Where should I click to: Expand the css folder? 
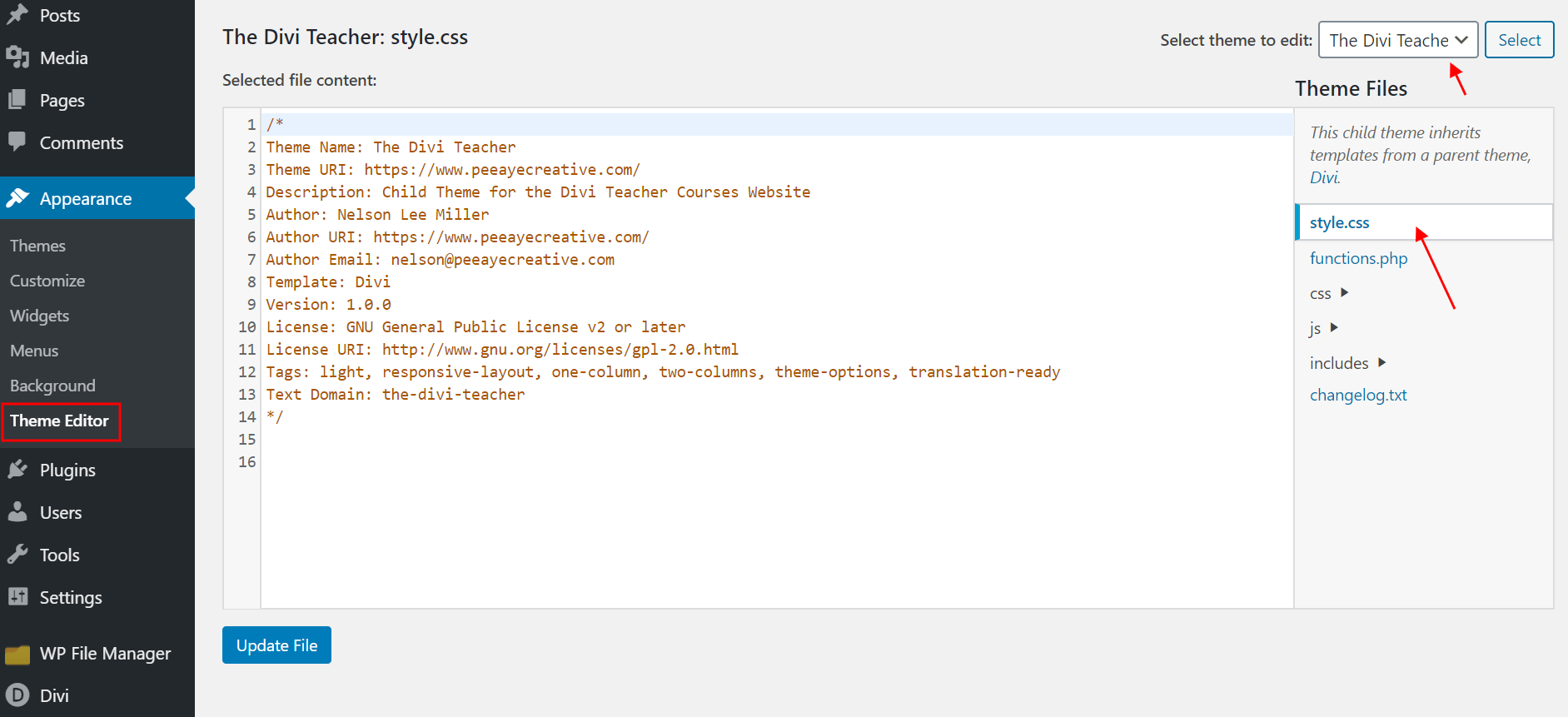[1344, 292]
